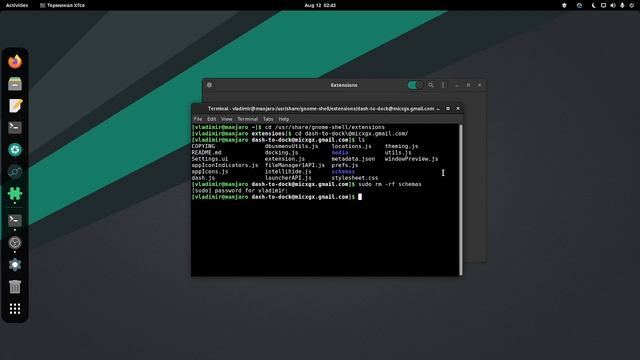This screenshot has height=360, width=640.
Task: Click 'Settings.ui' in terminal listing
Action: point(210,159)
